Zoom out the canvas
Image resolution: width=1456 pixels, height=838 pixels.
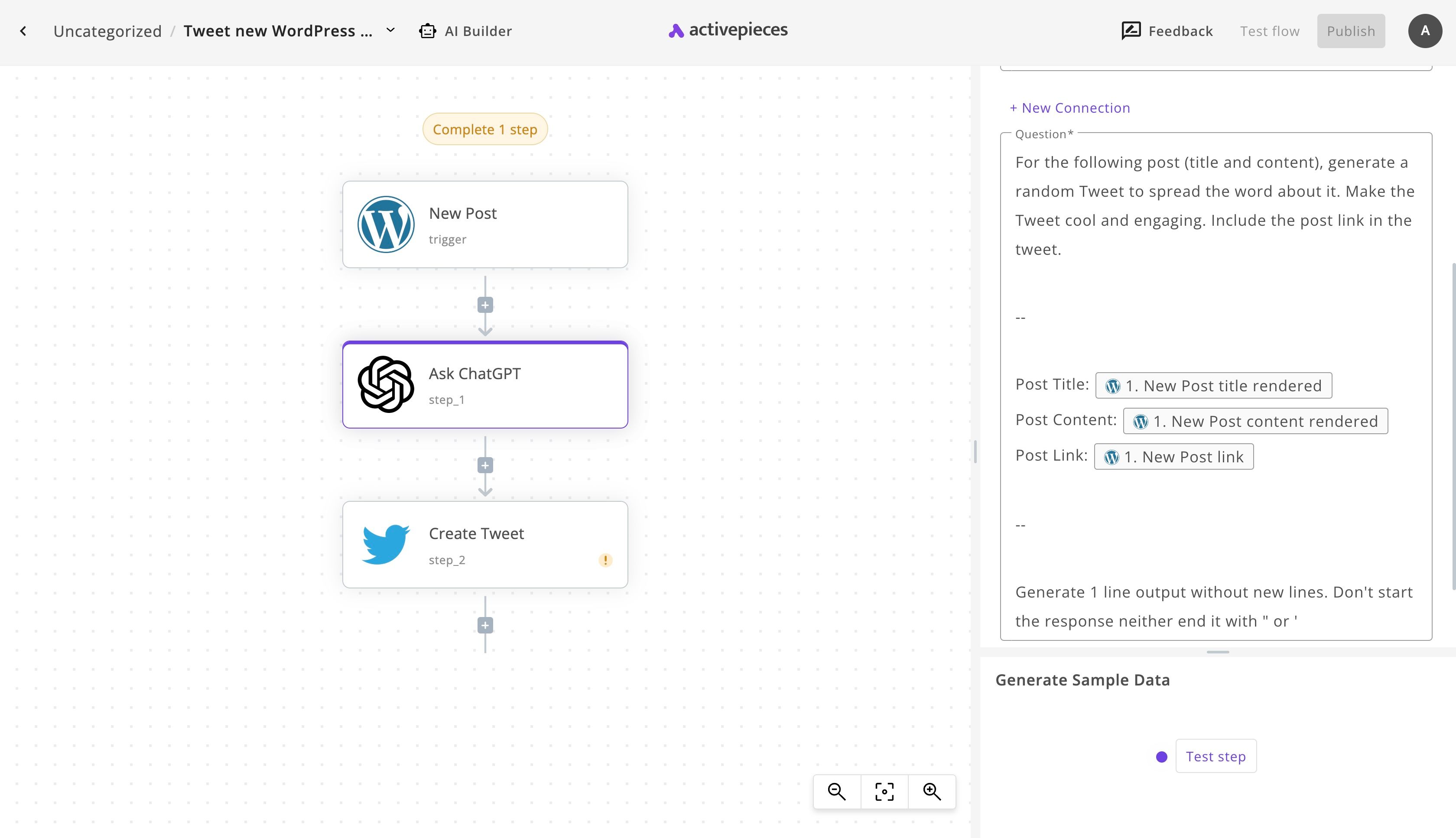click(x=837, y=792)
